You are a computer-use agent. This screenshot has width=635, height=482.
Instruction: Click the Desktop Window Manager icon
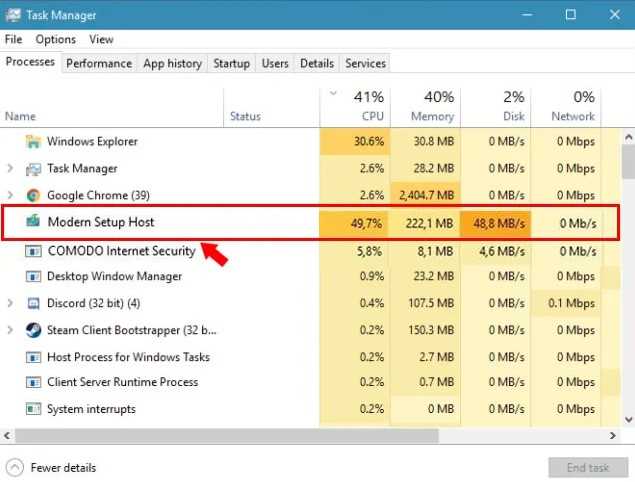[x=33, y=277]
